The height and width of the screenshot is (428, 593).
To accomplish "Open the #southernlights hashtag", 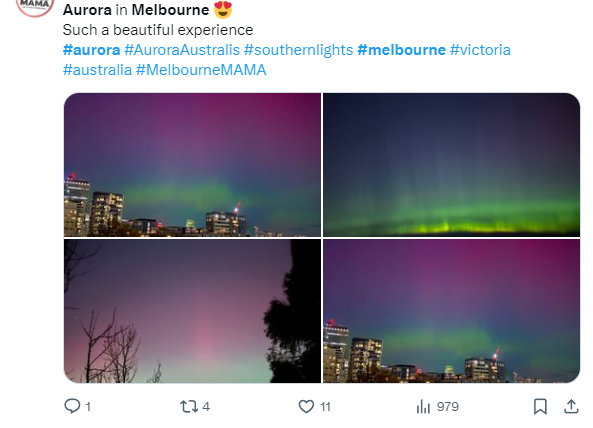I will point(298,50).
